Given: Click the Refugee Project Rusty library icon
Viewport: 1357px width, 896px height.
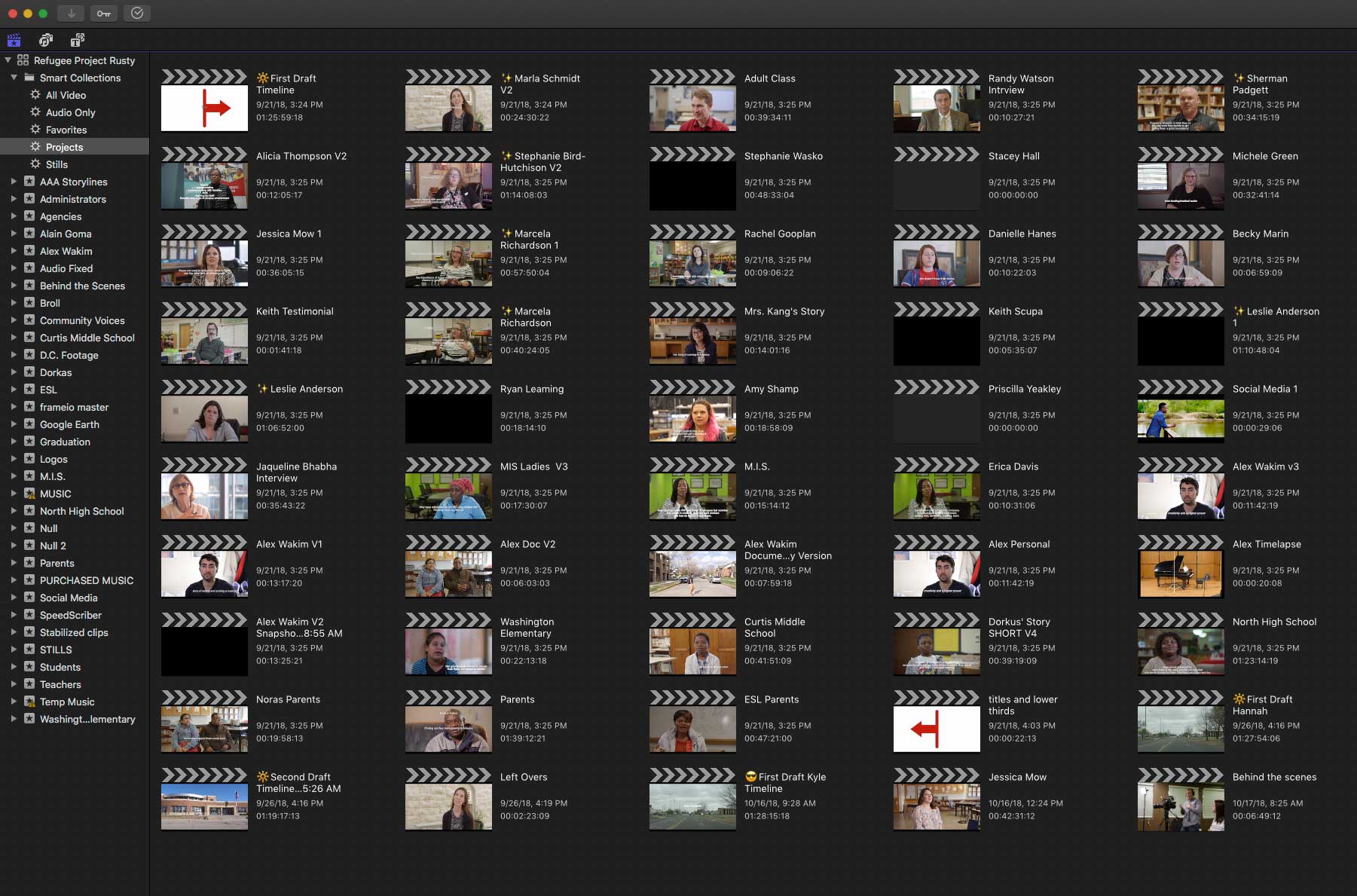Looking at the screenshot, I should pyautogui.click(x=23, y=60).
